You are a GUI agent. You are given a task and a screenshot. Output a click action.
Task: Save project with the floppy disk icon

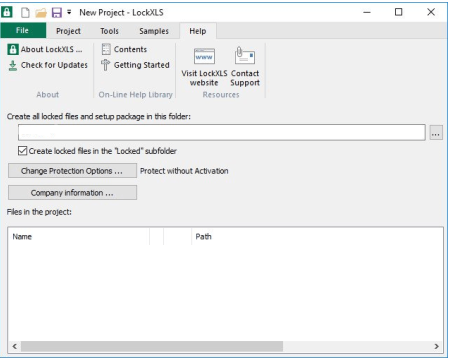57,13
